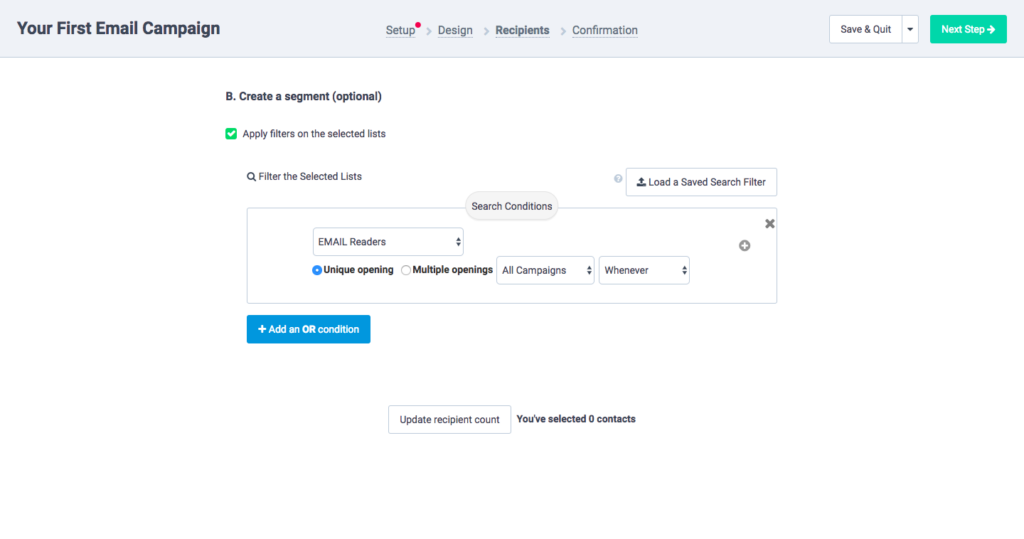Click the Save & Quit button

coord(865,30)
